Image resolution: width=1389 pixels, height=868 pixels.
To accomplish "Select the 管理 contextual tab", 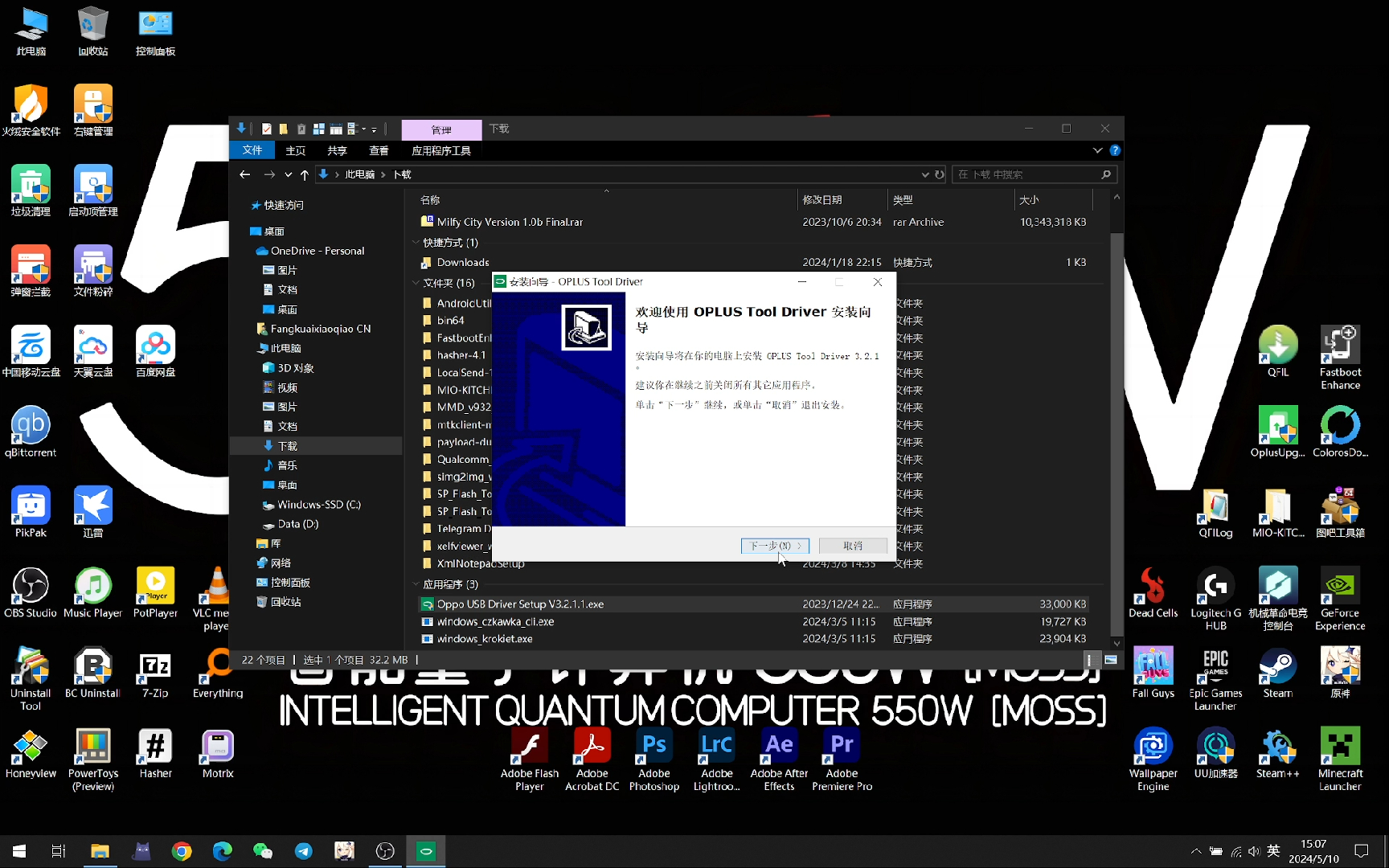I will [441, 129].
